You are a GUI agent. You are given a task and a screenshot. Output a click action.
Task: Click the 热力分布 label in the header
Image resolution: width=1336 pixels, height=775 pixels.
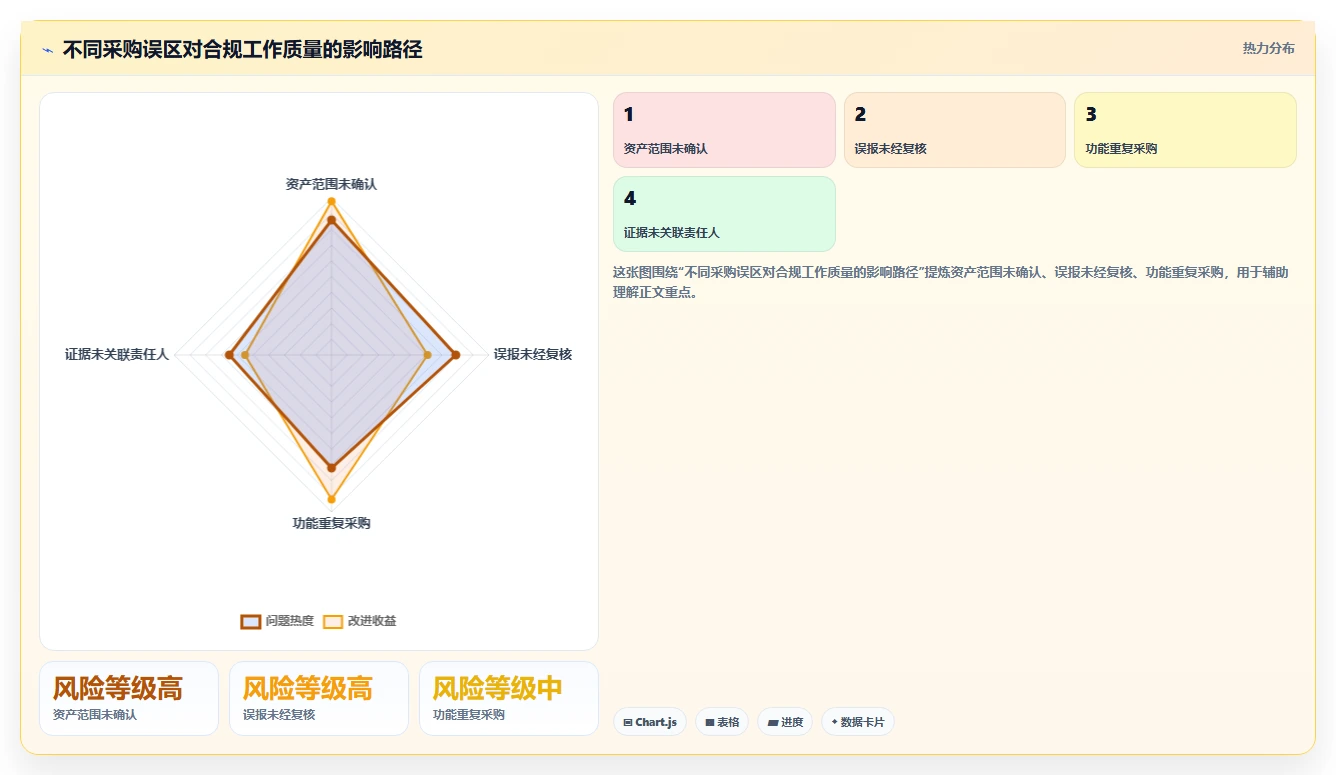point(1268,48)
